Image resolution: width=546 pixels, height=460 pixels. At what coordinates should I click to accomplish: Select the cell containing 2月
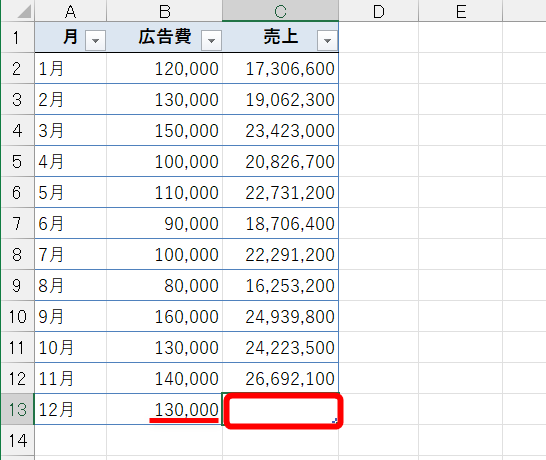(71, 99)
